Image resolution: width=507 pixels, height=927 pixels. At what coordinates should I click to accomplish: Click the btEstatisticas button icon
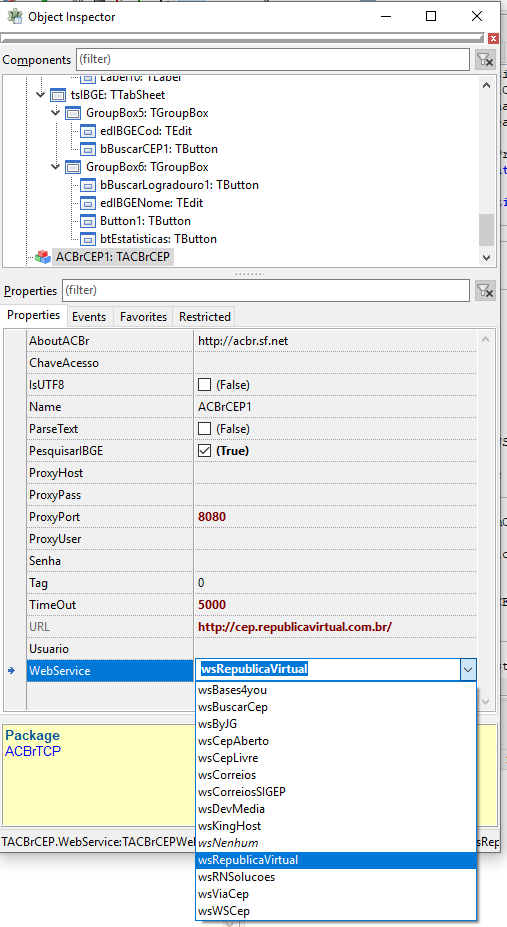coord(87,239)
